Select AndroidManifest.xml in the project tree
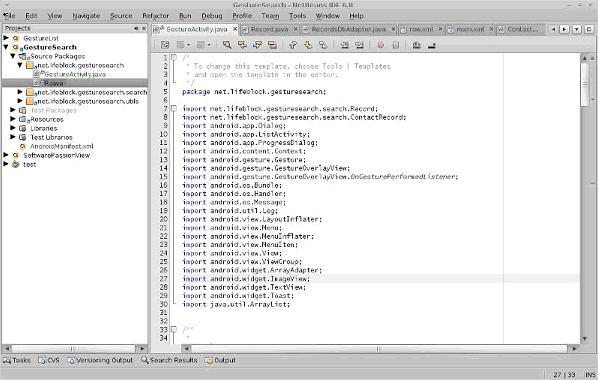The height and width of the screenshot is (380, 598). pyautogui.click(x=61, y=146)
